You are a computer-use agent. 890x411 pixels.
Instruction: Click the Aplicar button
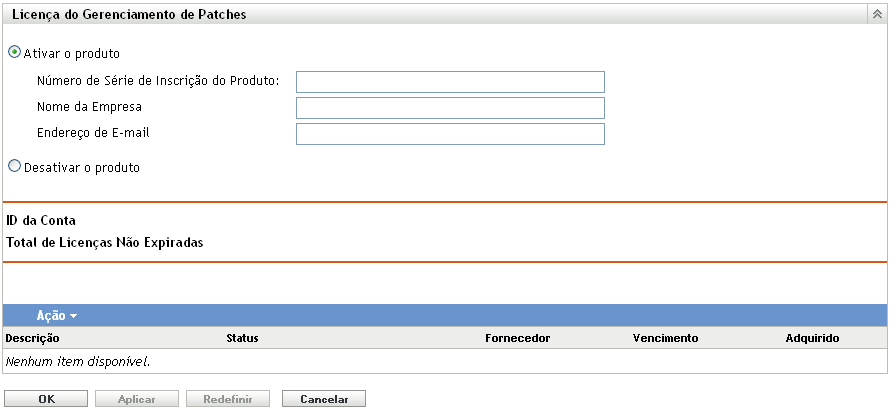[136, 399]
